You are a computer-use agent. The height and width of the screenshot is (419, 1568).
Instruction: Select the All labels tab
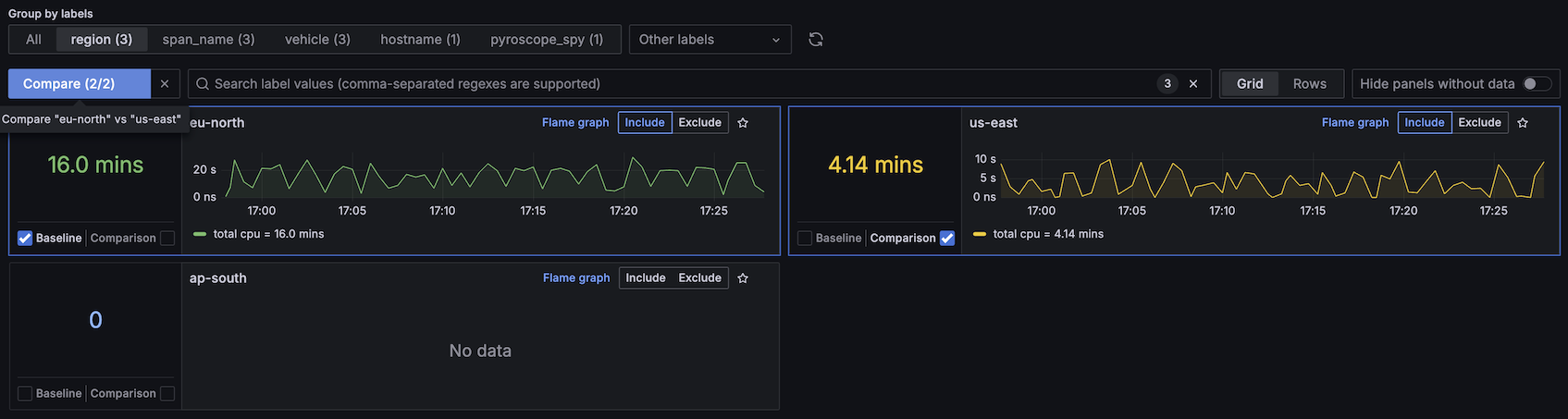(x=33, y=39)
